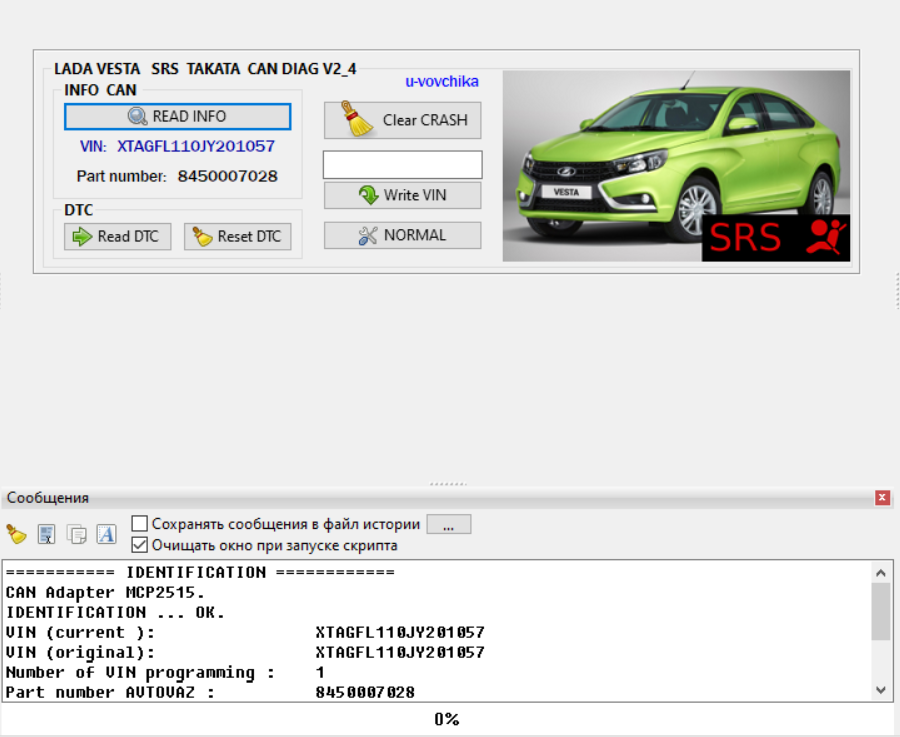Click the 'IDENTIFICATION ... OK.' log line
The image size is (900, 737).
pyautogui.click(x=115, y=612)
